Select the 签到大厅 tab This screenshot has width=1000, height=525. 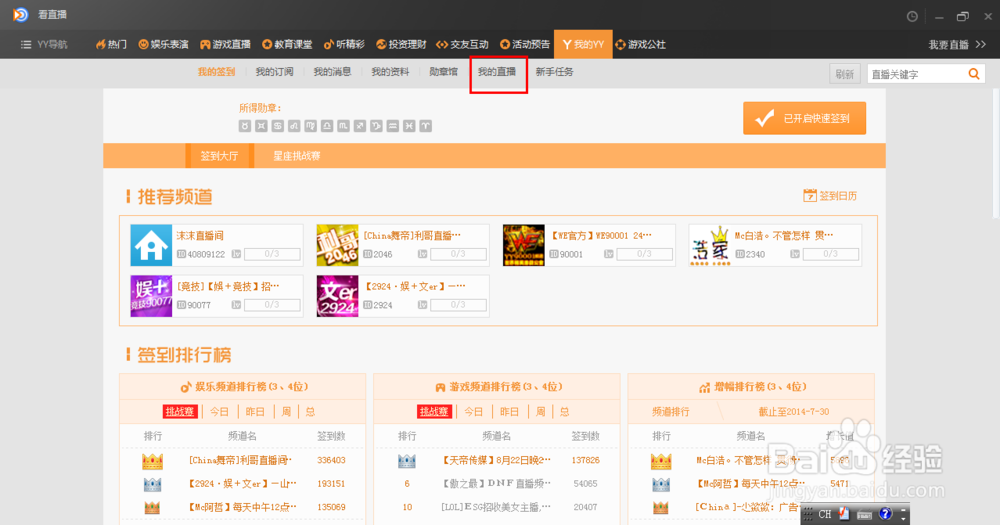(219, 156)
